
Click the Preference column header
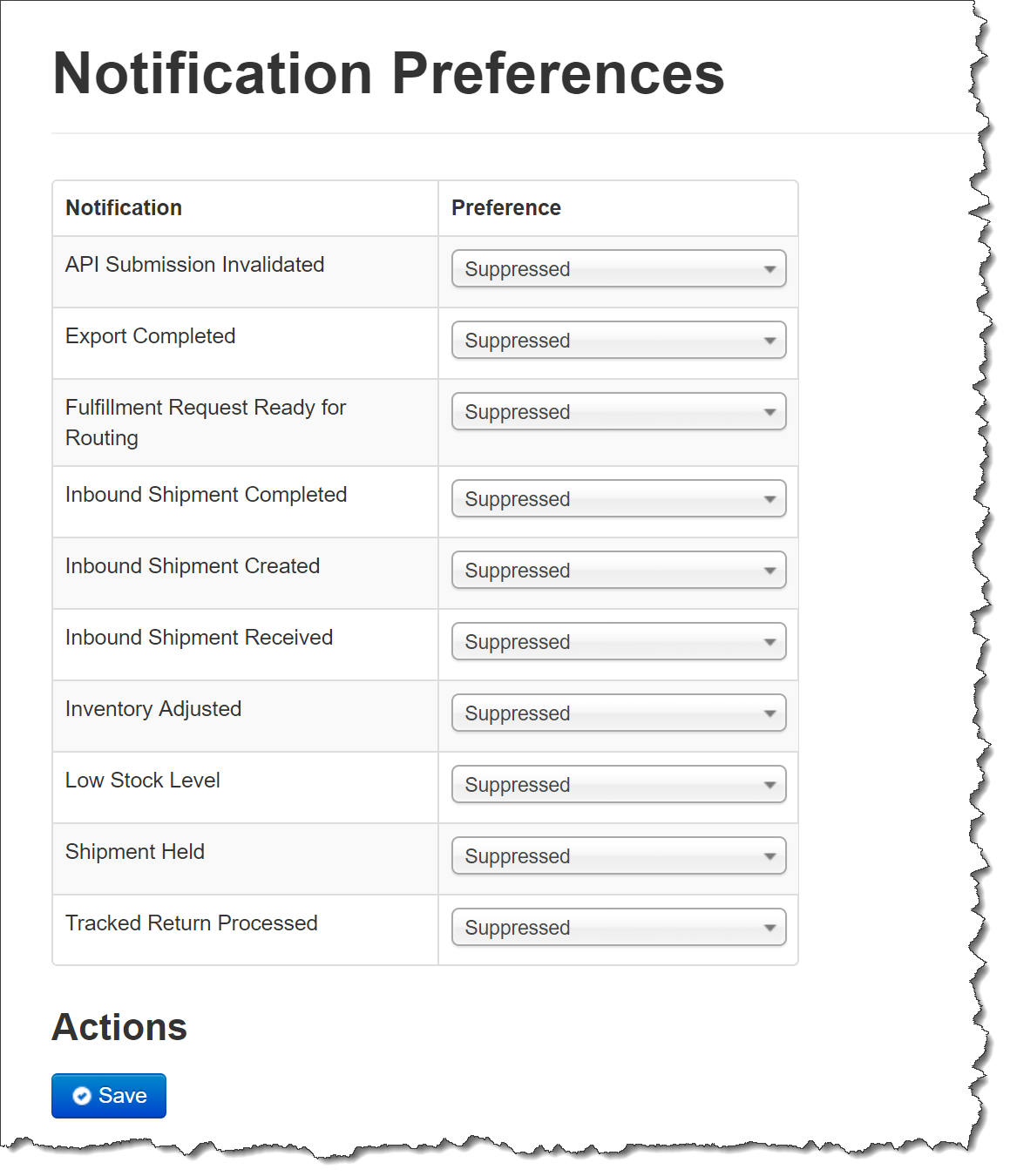(506, 207)
